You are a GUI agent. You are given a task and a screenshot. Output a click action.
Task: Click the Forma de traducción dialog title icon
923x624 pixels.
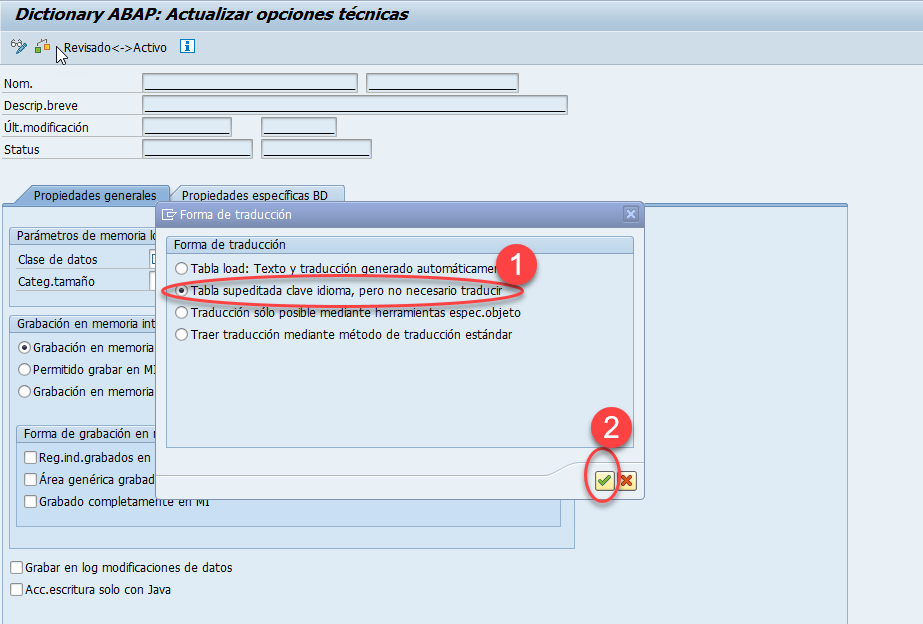click(169, 215)
